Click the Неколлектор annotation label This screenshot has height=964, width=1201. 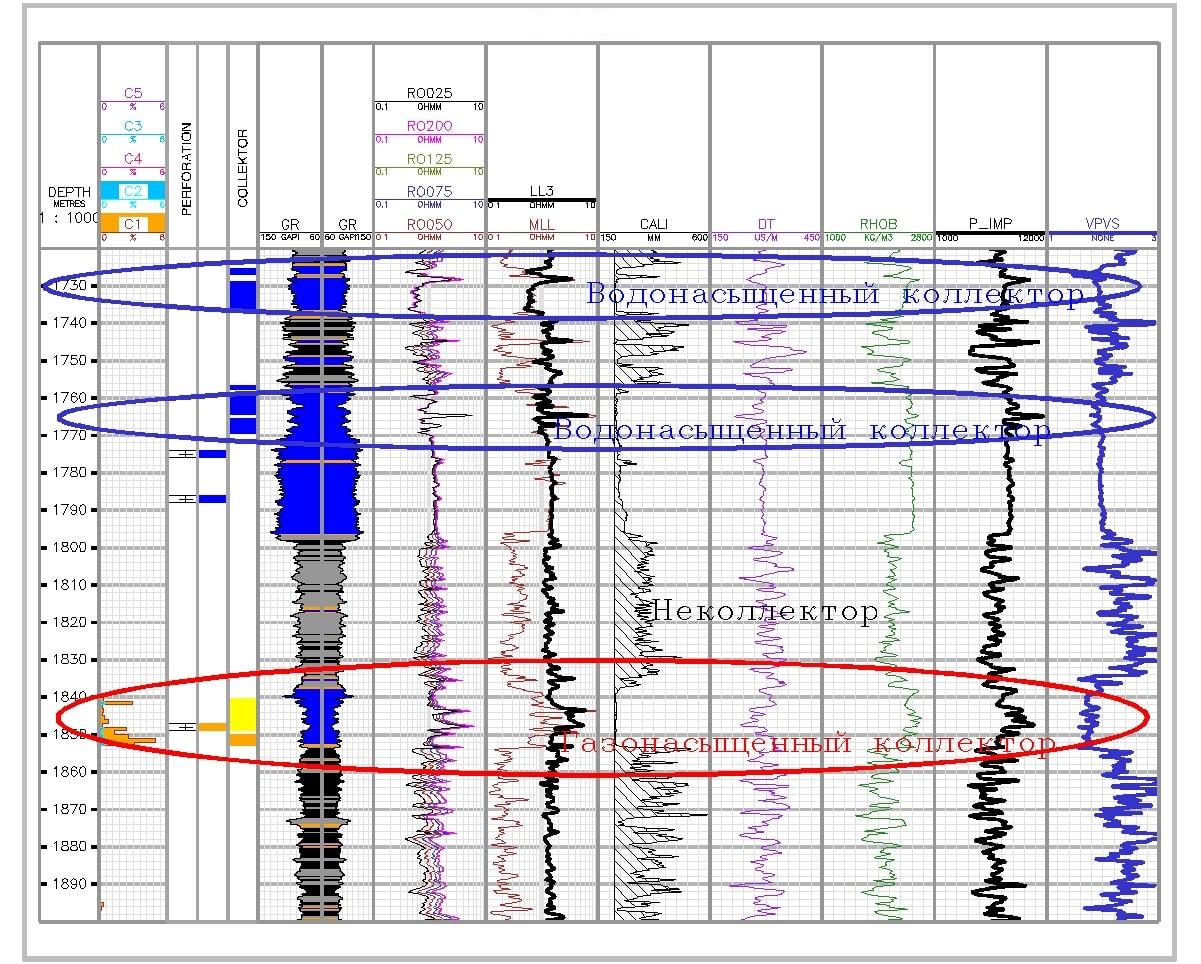point(765,610)
